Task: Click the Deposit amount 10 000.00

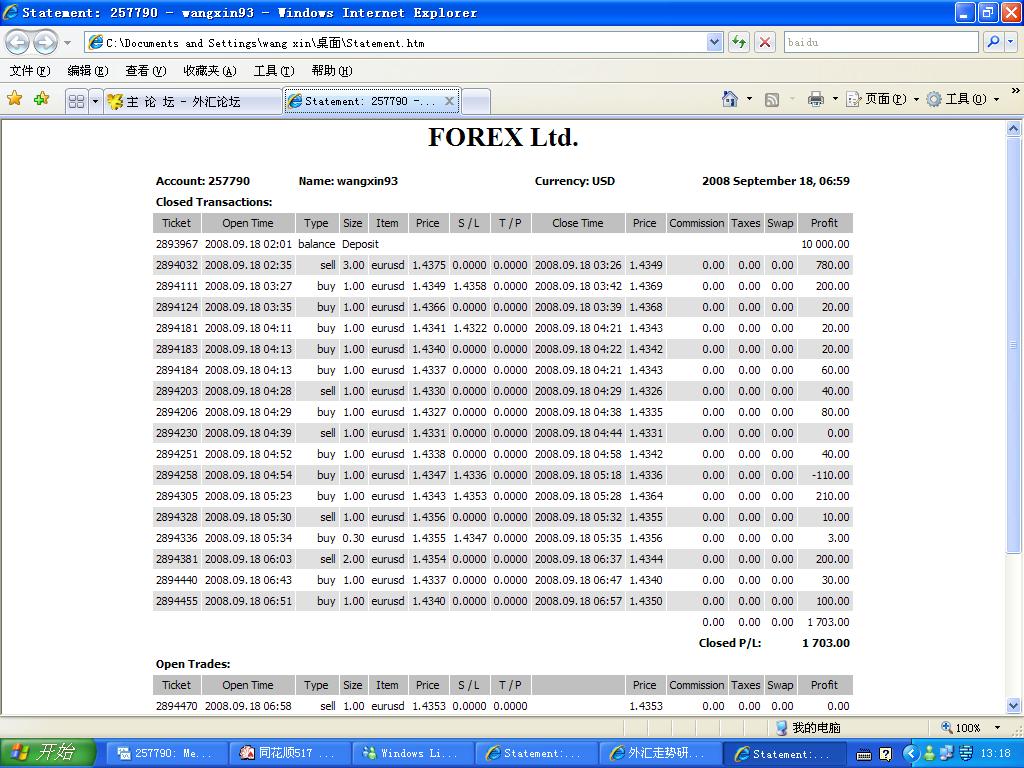Action: [x=825, y=244]
